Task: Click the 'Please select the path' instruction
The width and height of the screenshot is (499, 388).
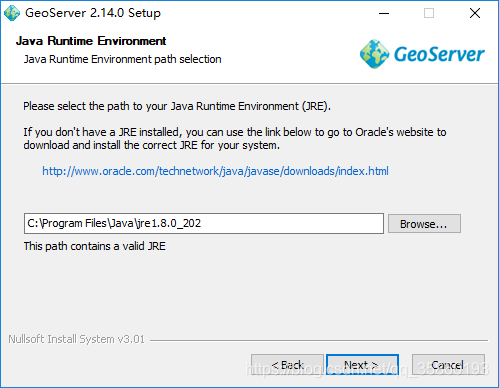Action: pos(177,106)
